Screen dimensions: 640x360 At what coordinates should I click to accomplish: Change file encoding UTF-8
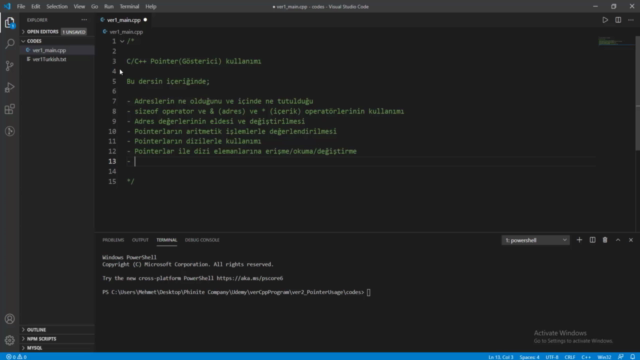coord(551,357)
